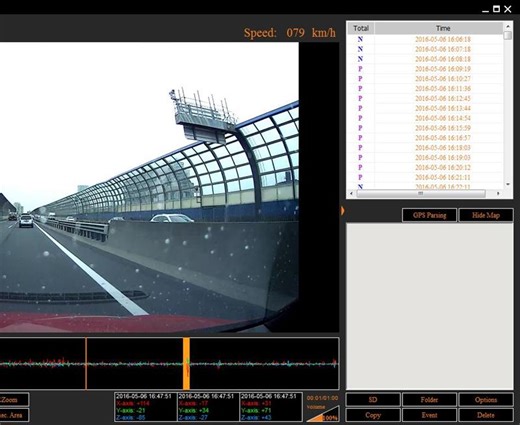Screen dimensions: 520x425
Task: Click the Total column header
Action: click(361, 28)
